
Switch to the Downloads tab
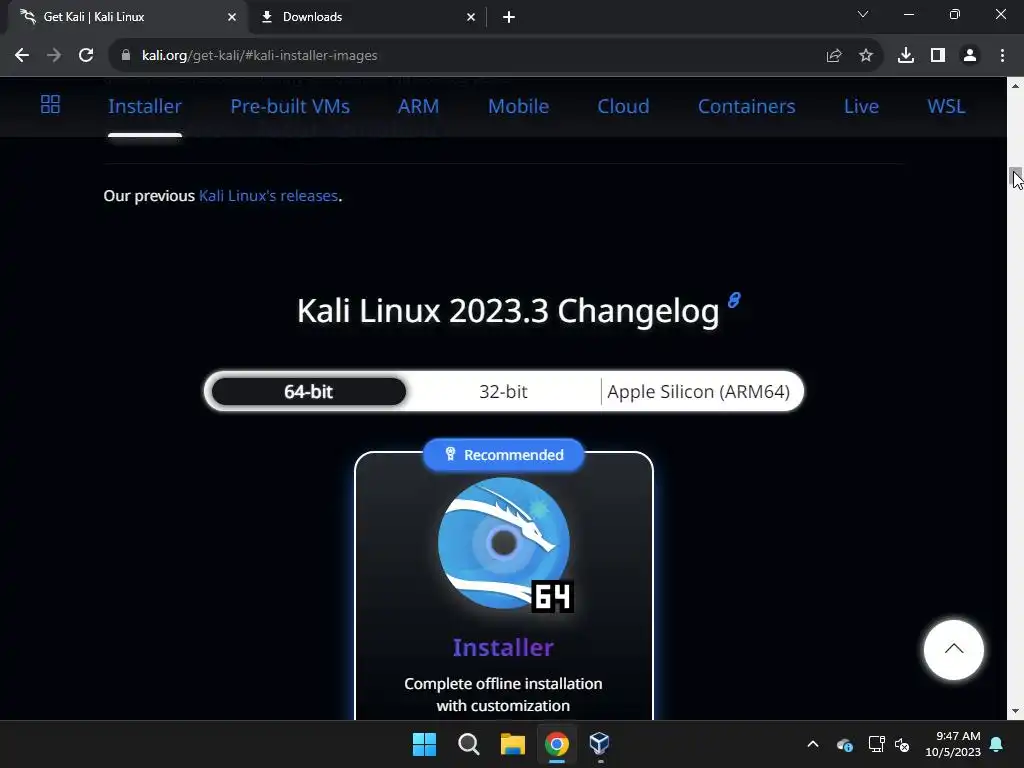coord(369,17)
